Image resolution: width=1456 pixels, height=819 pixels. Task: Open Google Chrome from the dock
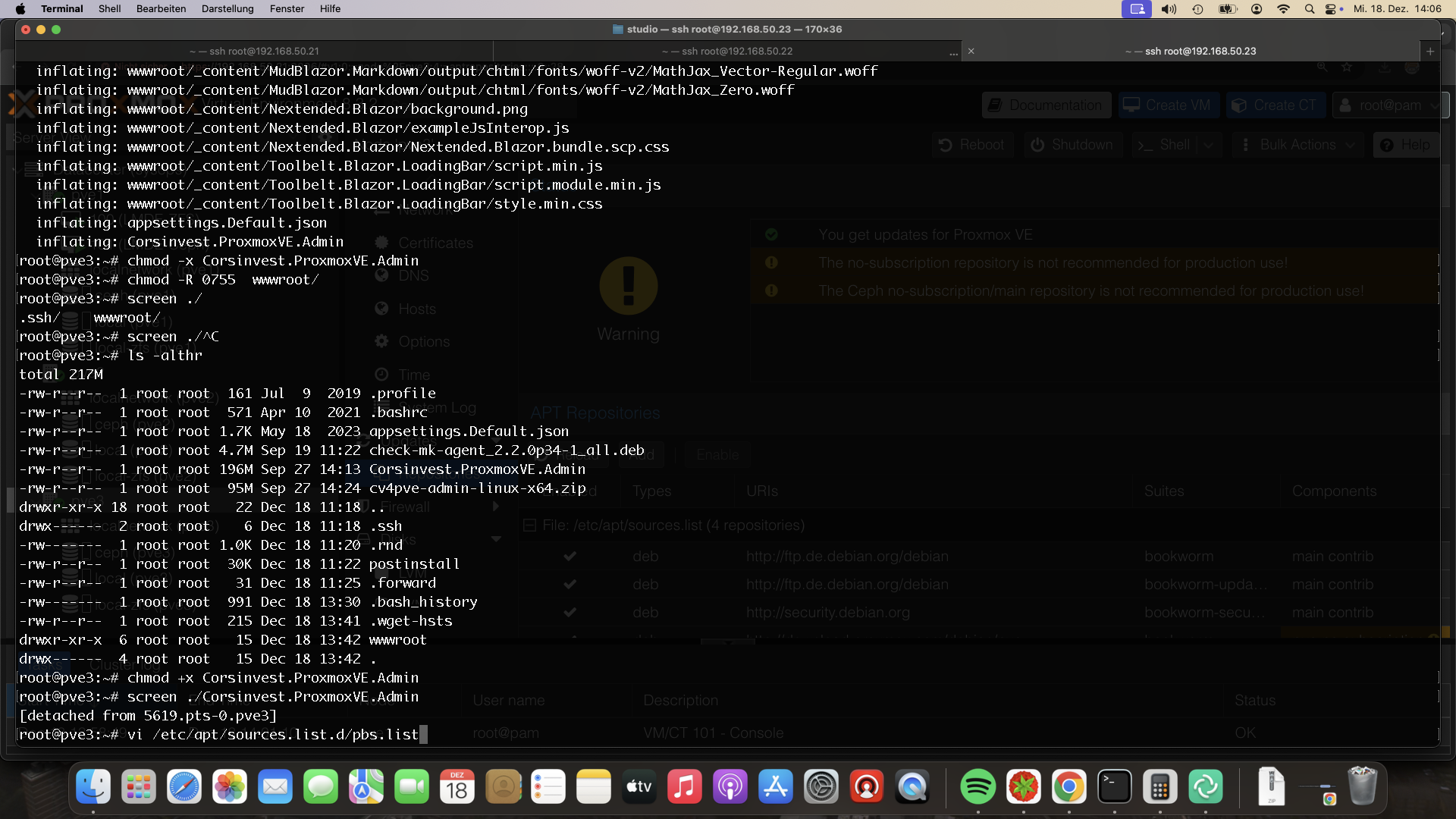click(x=1069, y=787)
